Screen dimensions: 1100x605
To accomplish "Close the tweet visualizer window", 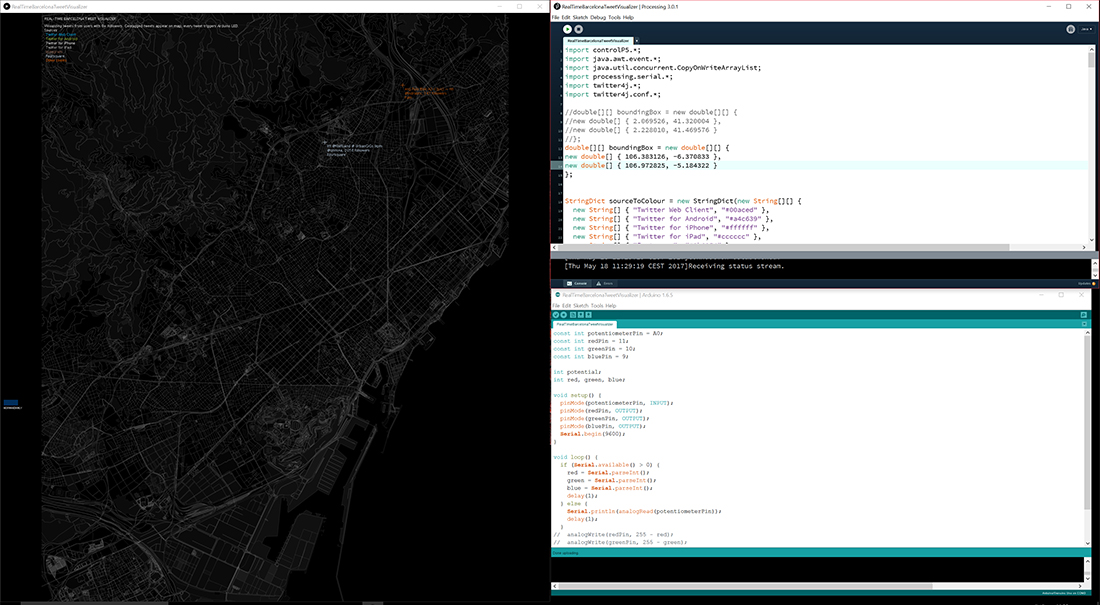I will coord(539,6).
